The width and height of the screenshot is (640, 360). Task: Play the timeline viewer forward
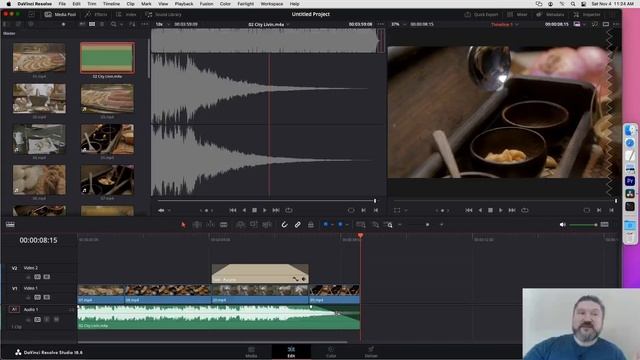pos(501,210)
